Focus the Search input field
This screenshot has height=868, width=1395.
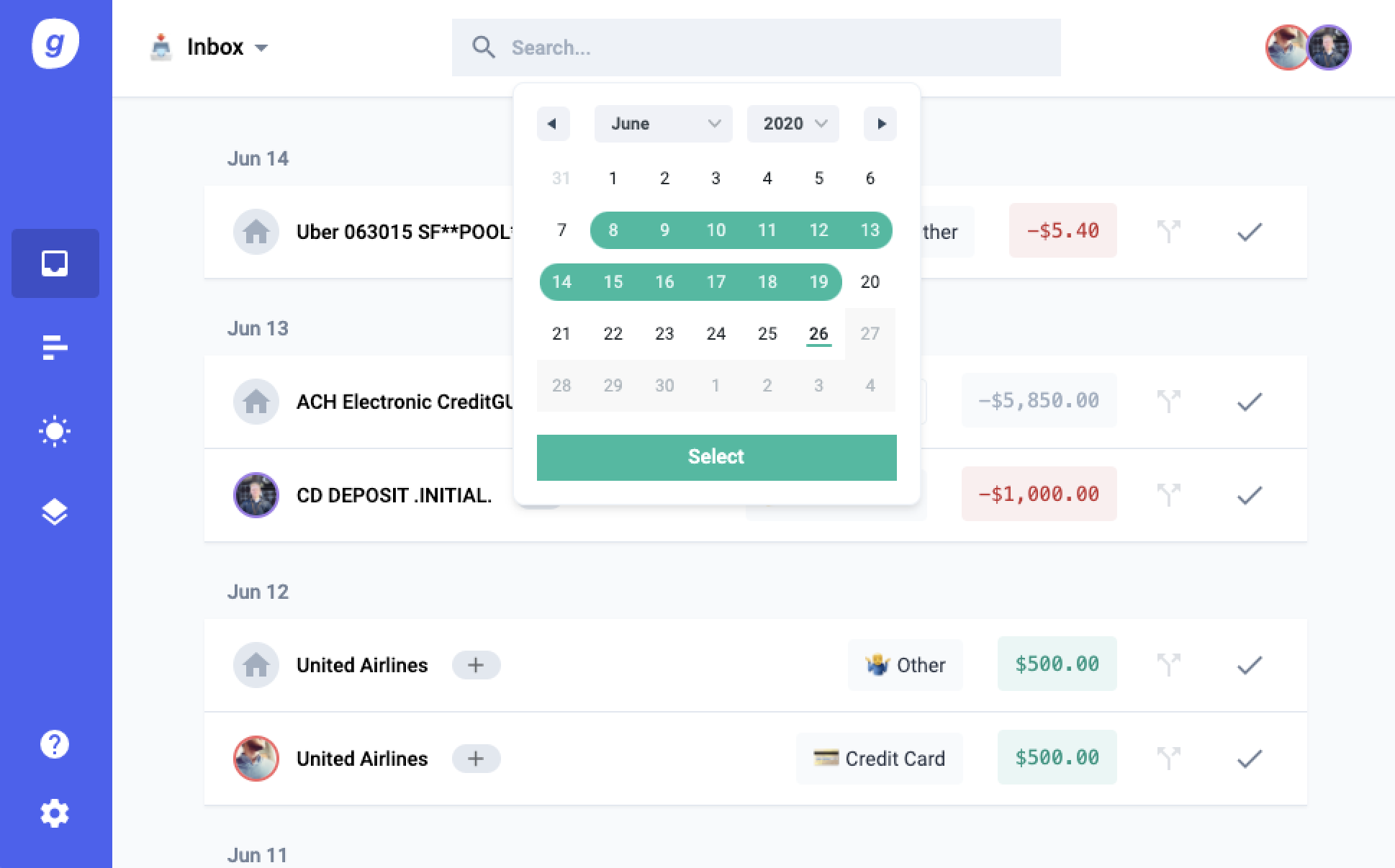coord(756,48)
